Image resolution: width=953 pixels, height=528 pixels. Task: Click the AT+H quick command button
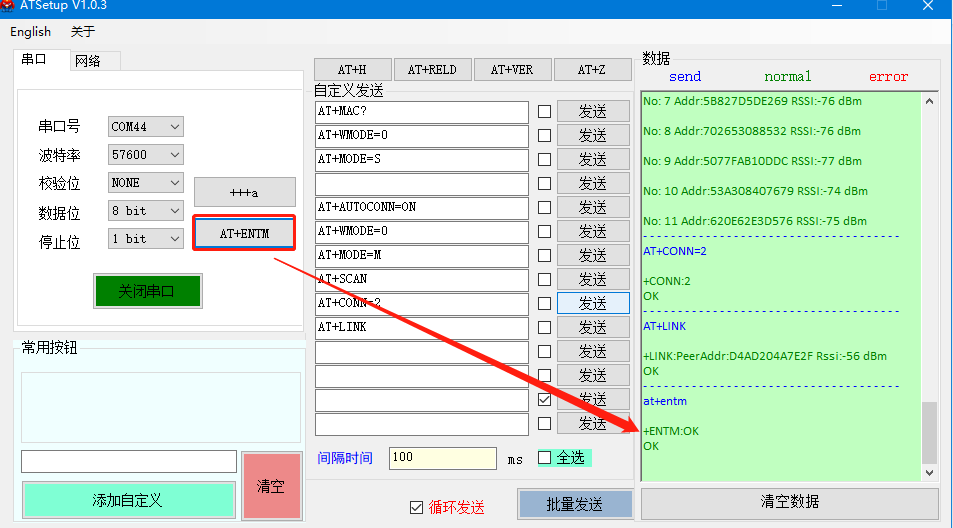(352, 70)
